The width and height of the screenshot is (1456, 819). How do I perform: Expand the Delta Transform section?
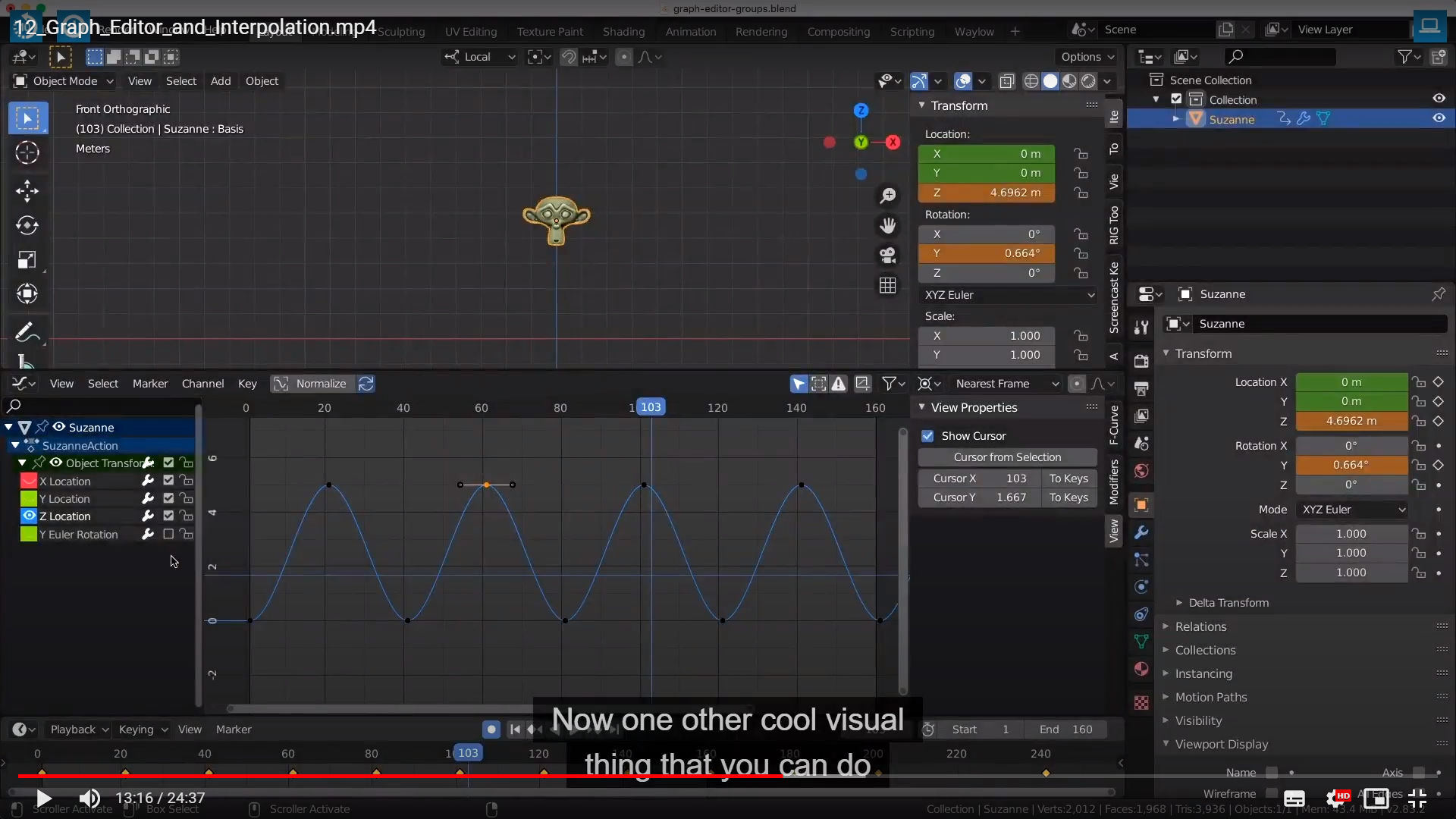pyautogui.click(x=1228, y=603)
